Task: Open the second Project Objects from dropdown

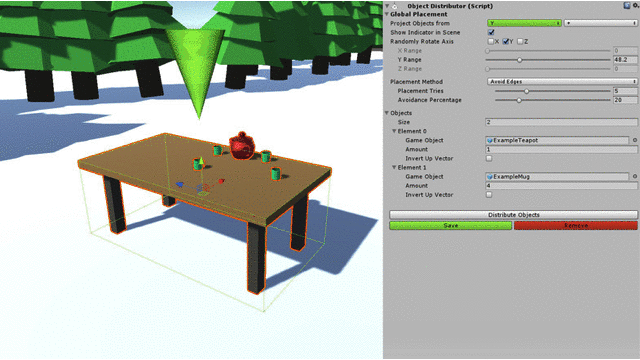Action: [x=600, y=23]
